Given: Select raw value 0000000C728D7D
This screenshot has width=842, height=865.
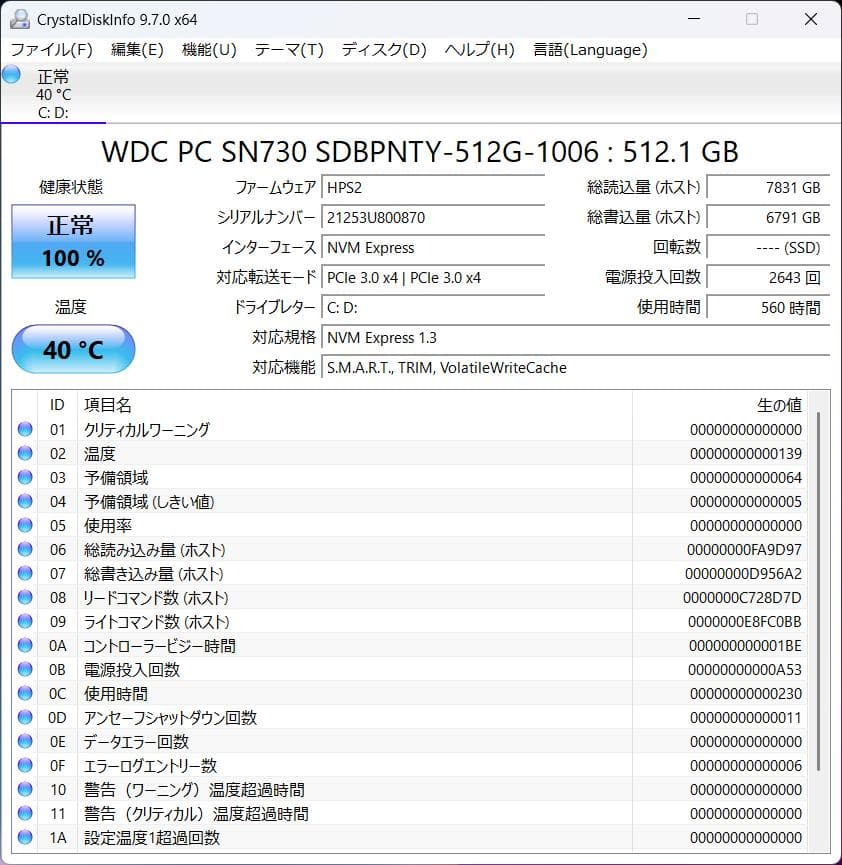Looking at the screenshot, I should click(x=742, y=597).
